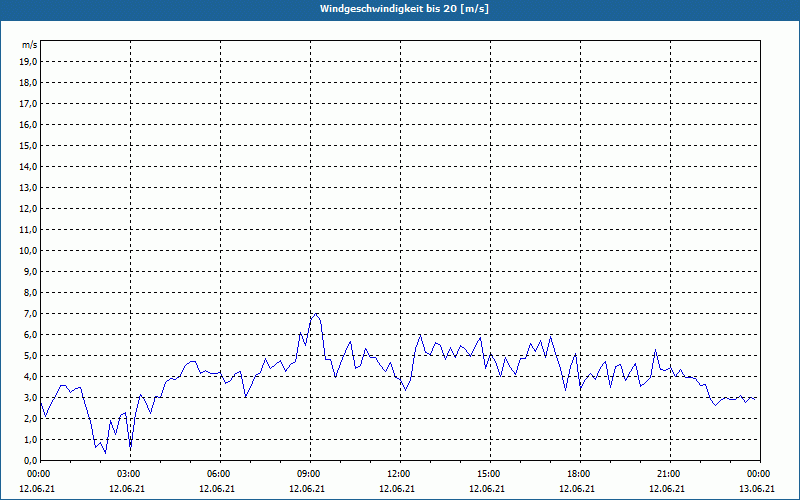Viewport: 800px width, 500px height.
Task: Select the '21:00' time label
Action: pos(669,474)
